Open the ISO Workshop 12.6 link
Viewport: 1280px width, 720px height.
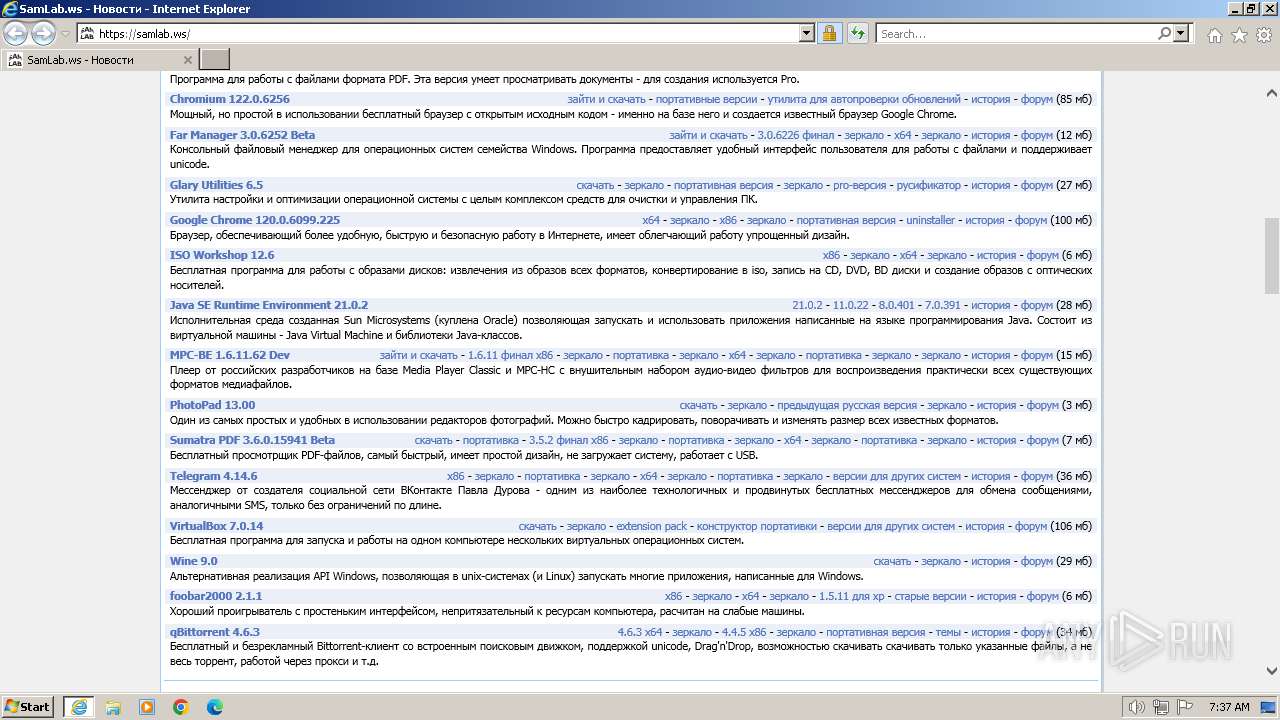(x=222, y=255)
